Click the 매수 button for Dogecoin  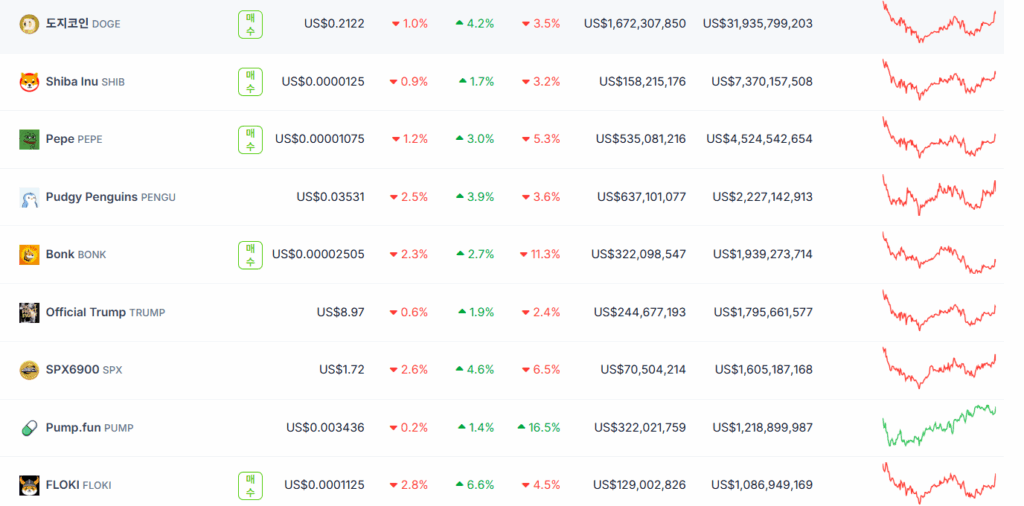250,24
